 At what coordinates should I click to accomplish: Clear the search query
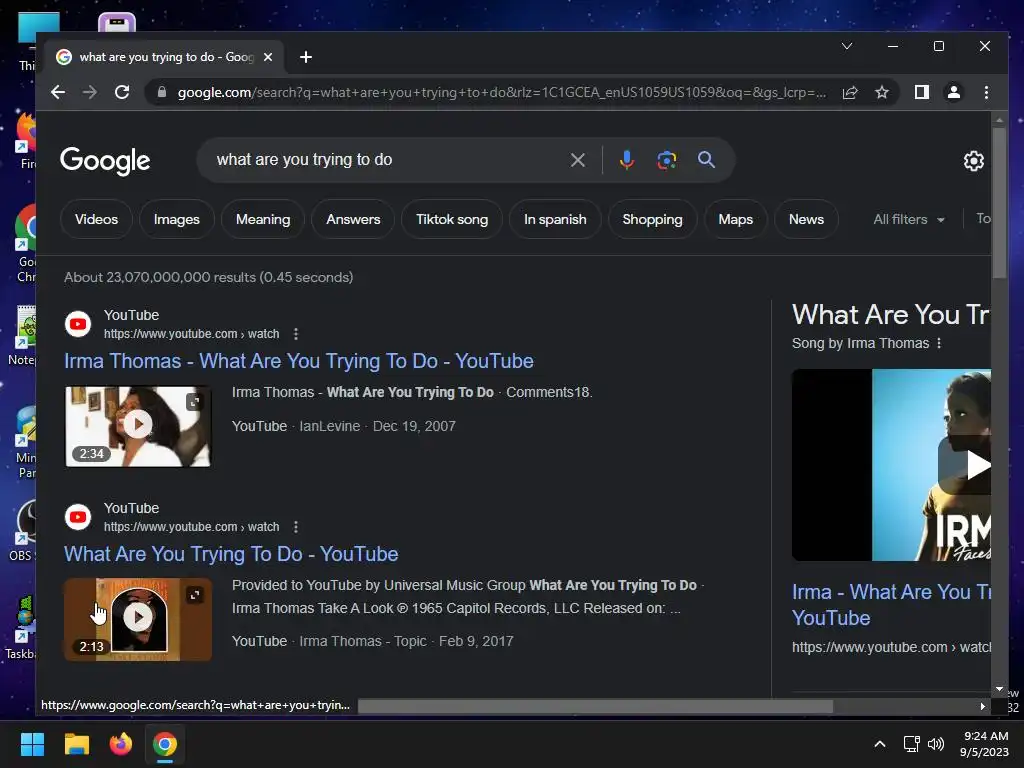pyautogui.click(x=577, y=160)
